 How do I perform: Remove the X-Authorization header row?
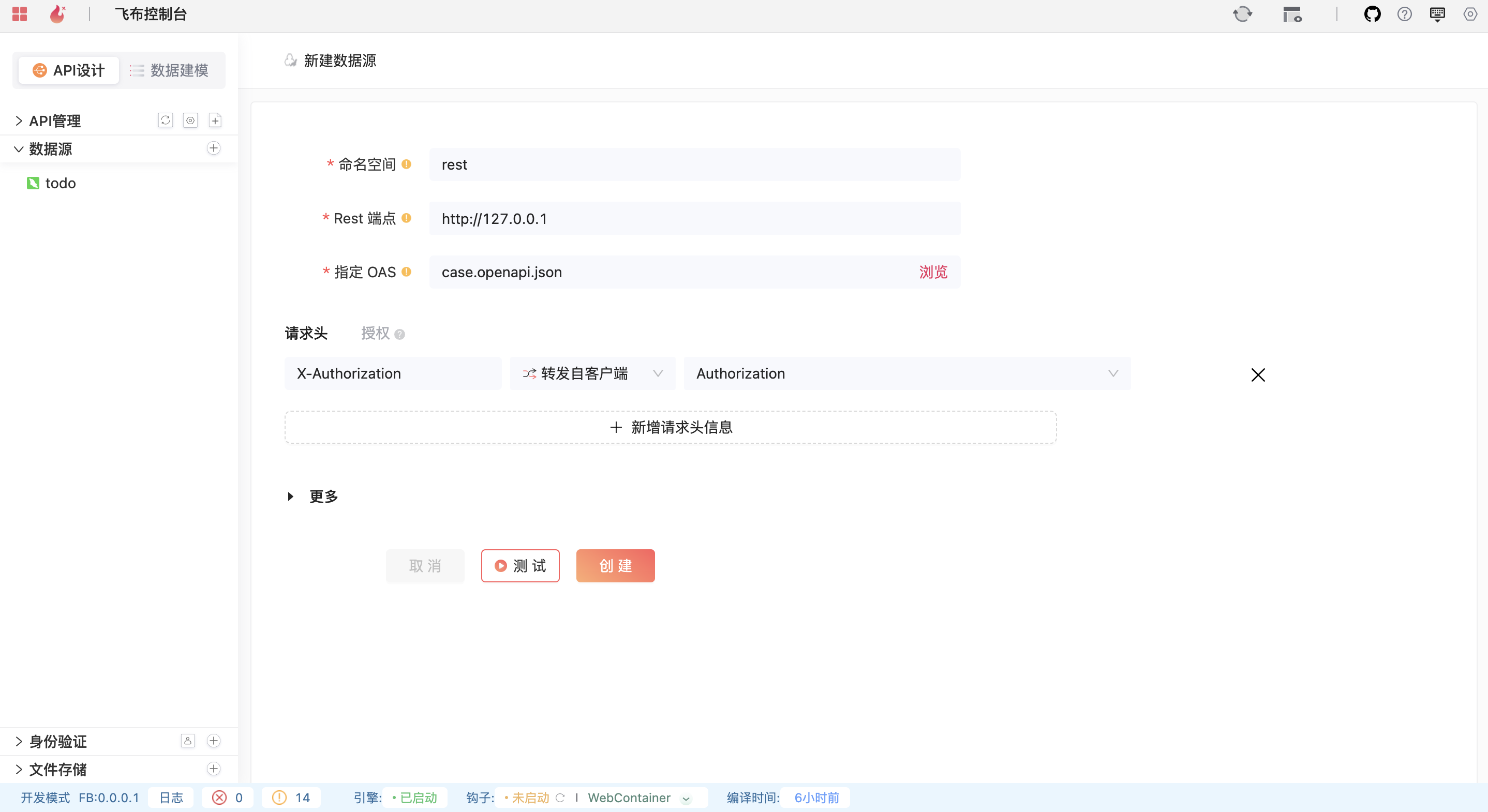[1258, 375]
